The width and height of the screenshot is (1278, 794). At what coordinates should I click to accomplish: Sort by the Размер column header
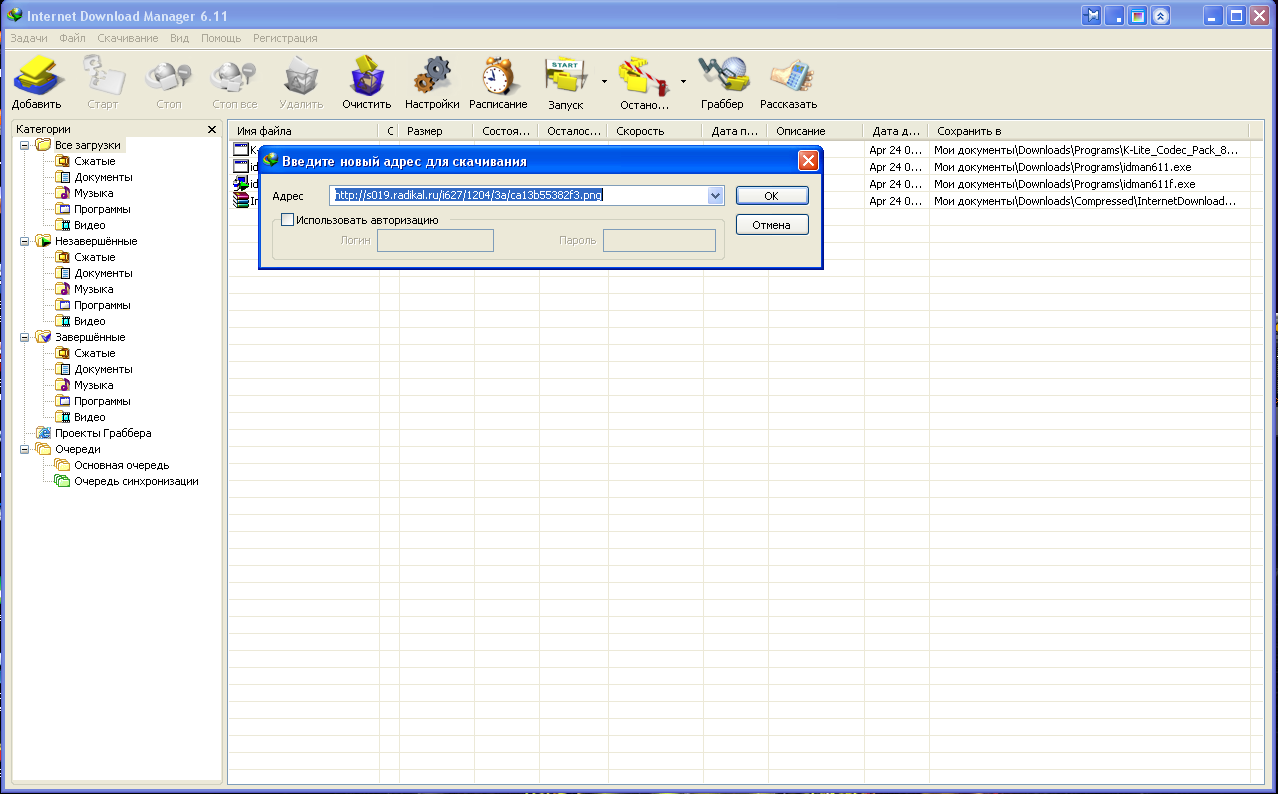coord(437,131)
